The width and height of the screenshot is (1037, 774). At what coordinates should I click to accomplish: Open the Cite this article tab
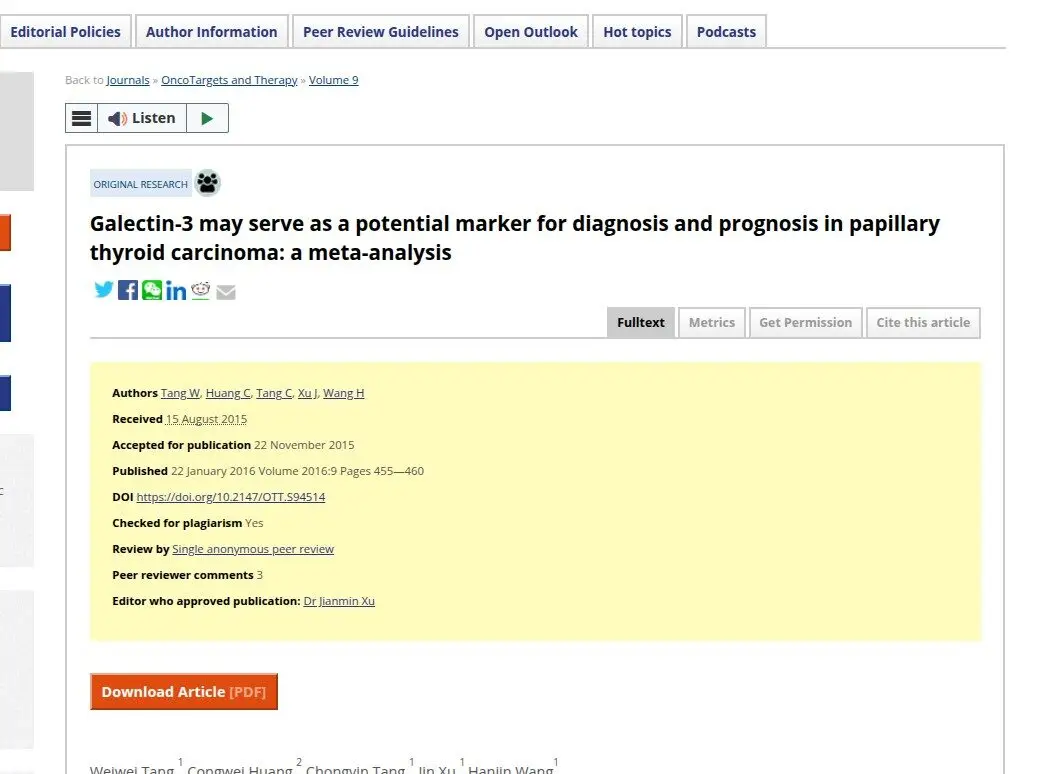coord(923,323)
